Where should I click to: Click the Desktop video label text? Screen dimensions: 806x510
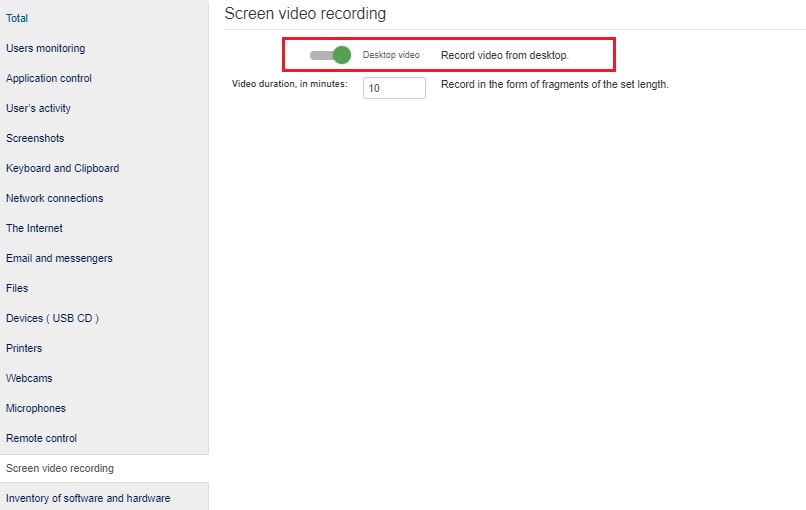tap(391, 55)
